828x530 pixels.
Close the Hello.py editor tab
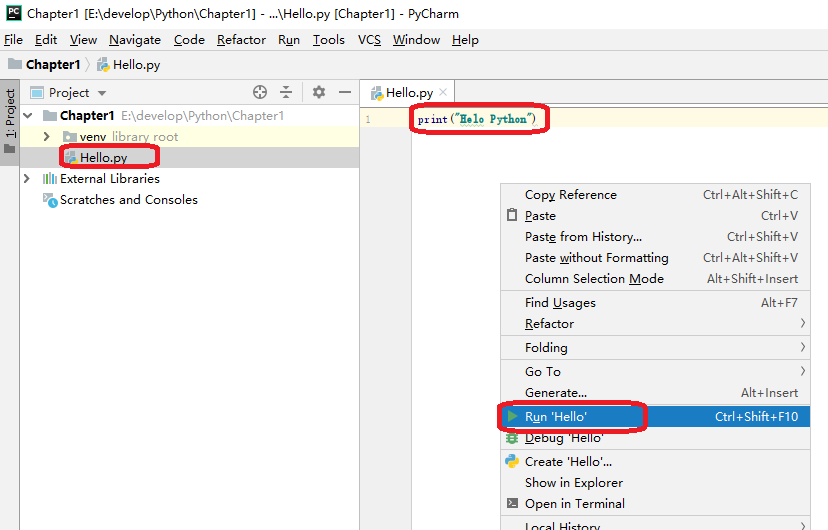[443, 92]
